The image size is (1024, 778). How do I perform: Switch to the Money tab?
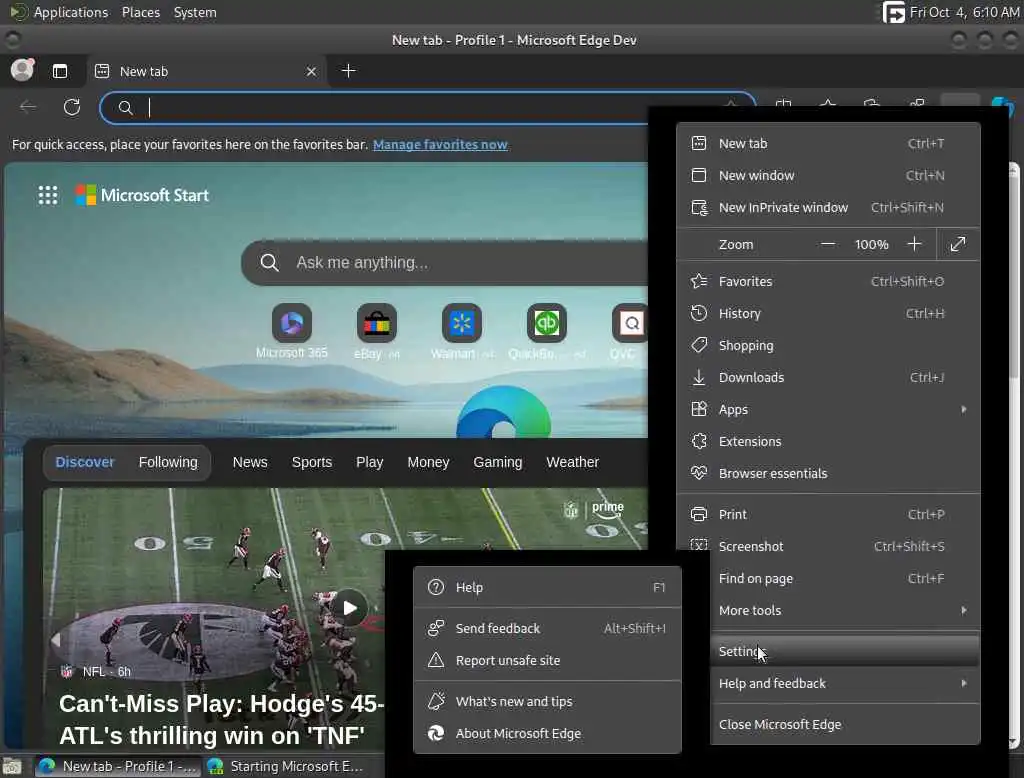[x=428, y=462]
